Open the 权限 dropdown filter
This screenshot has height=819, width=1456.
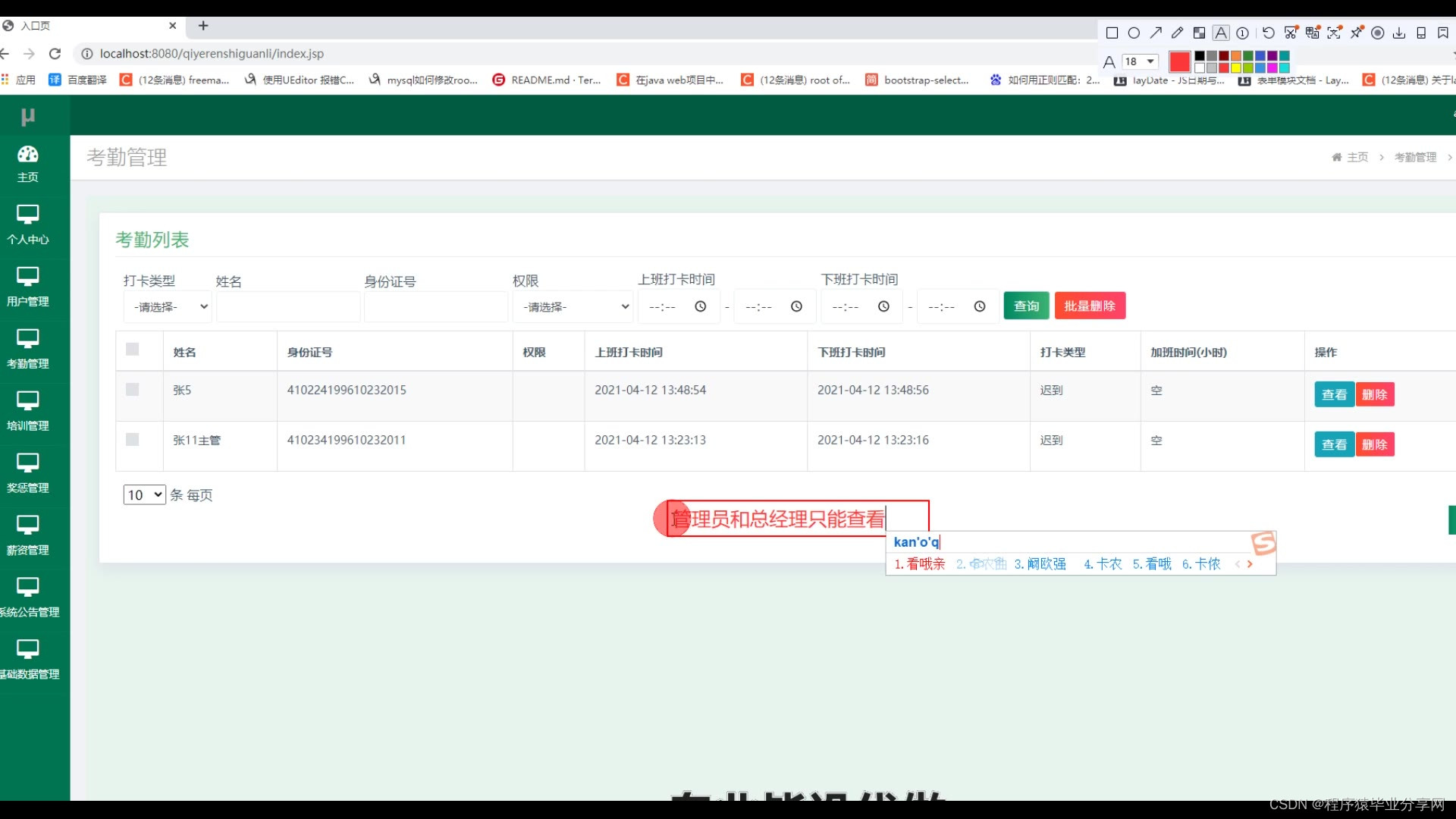point(573,307)
